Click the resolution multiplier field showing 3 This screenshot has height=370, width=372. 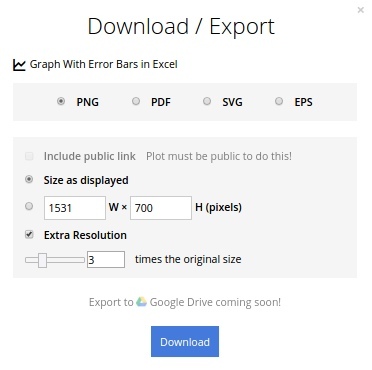click(x=106, y=259)
